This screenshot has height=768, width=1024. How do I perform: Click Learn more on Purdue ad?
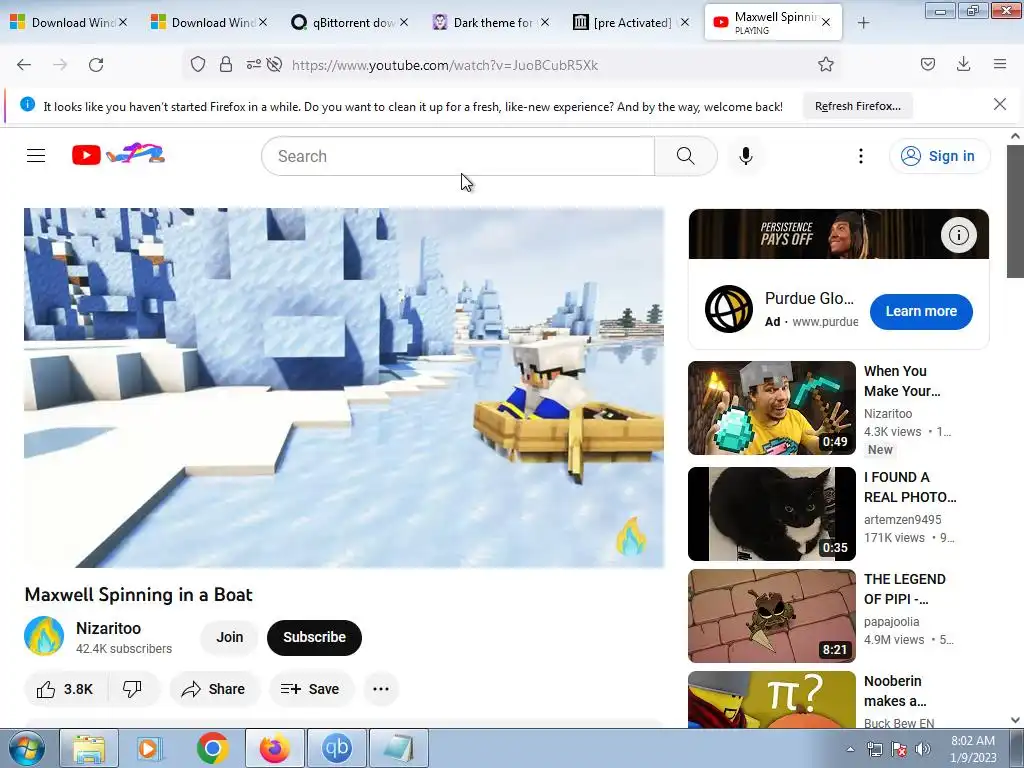[x=921, y=312]
